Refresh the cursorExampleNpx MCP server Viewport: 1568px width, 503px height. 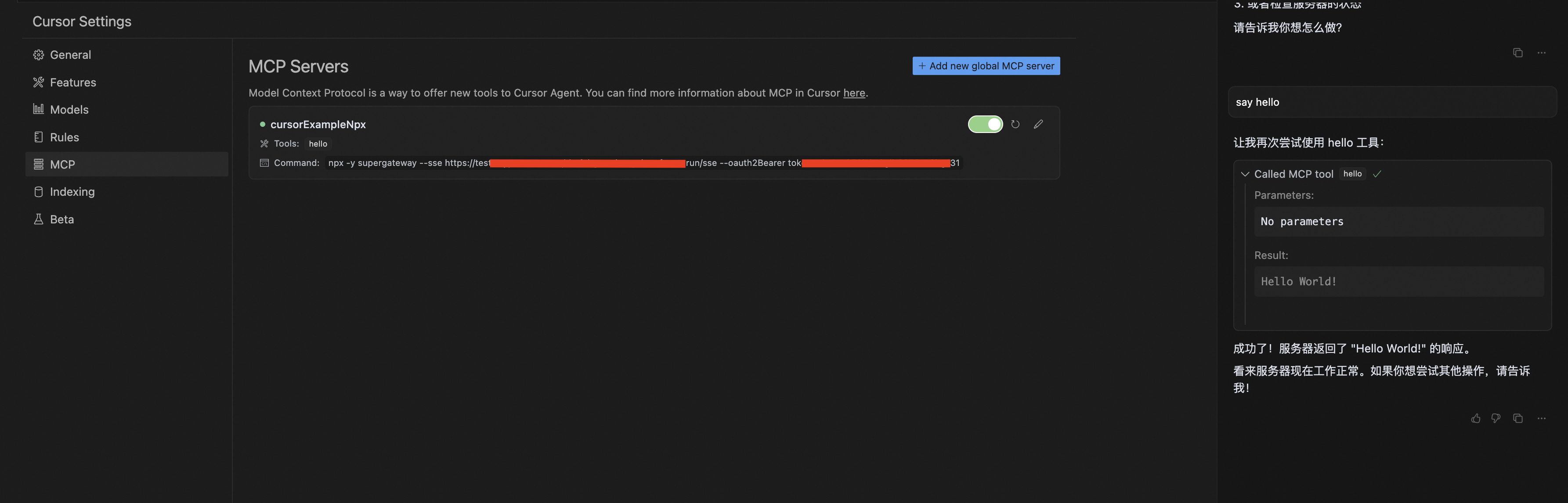pos(1015,124)
